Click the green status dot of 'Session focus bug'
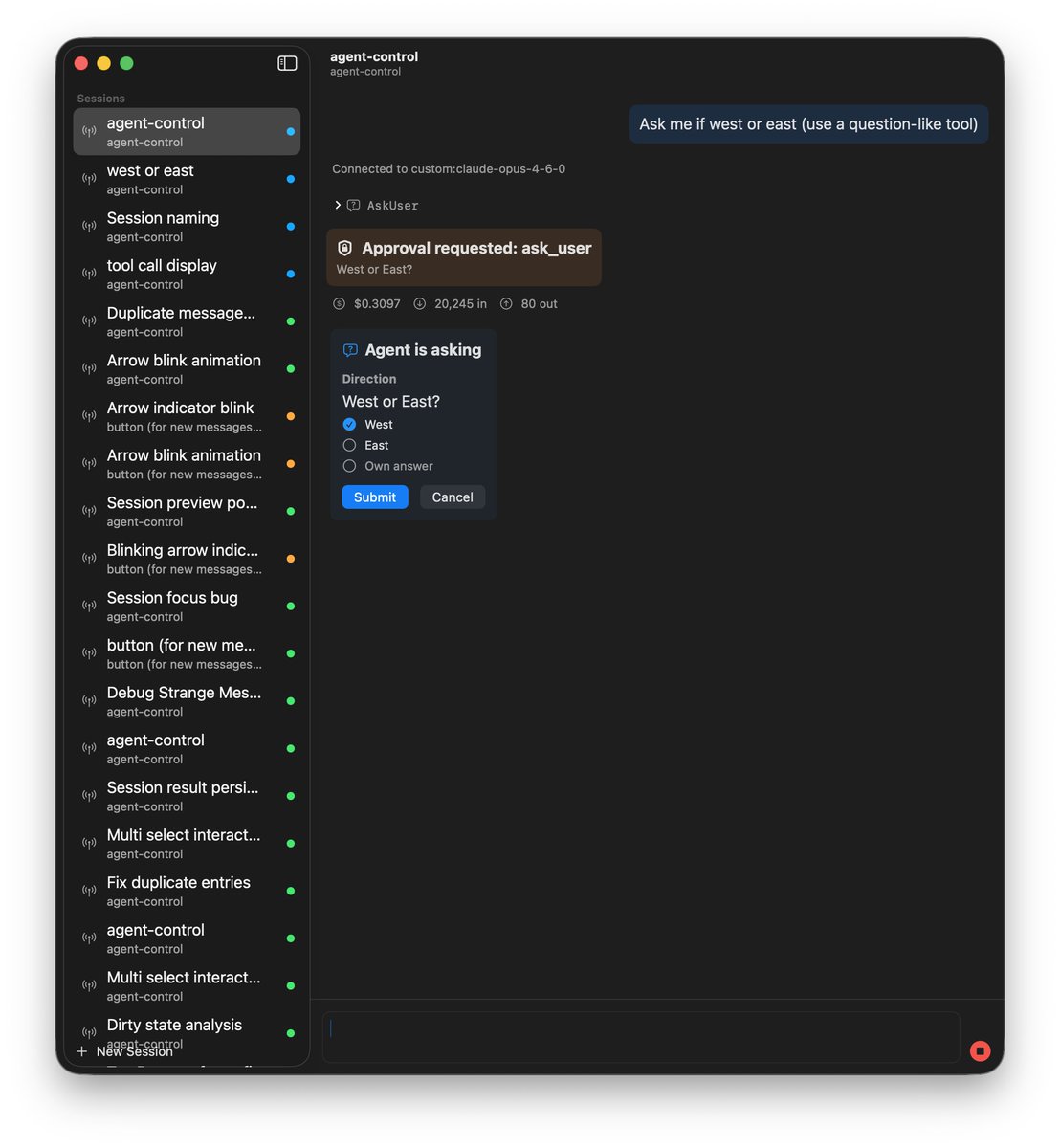 (x=291, y=607)
